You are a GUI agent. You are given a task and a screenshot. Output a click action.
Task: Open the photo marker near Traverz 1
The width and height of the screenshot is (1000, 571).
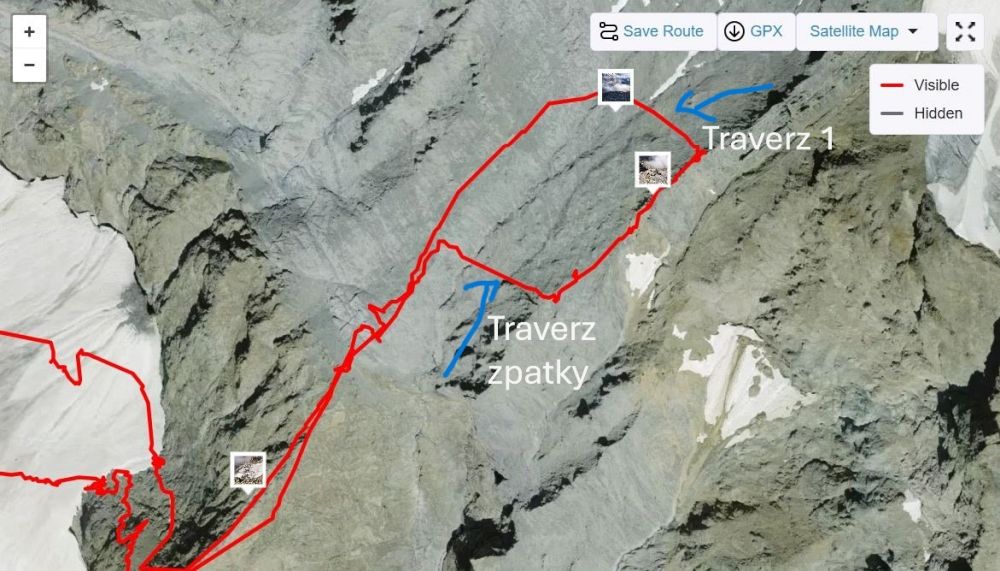[x=652, y=170]
